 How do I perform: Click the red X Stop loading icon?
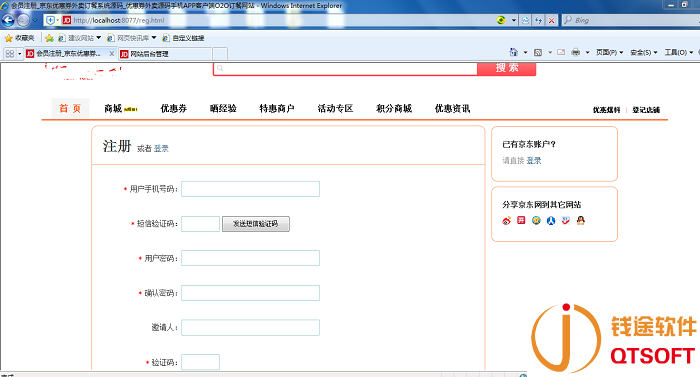[x=552, y=20]
